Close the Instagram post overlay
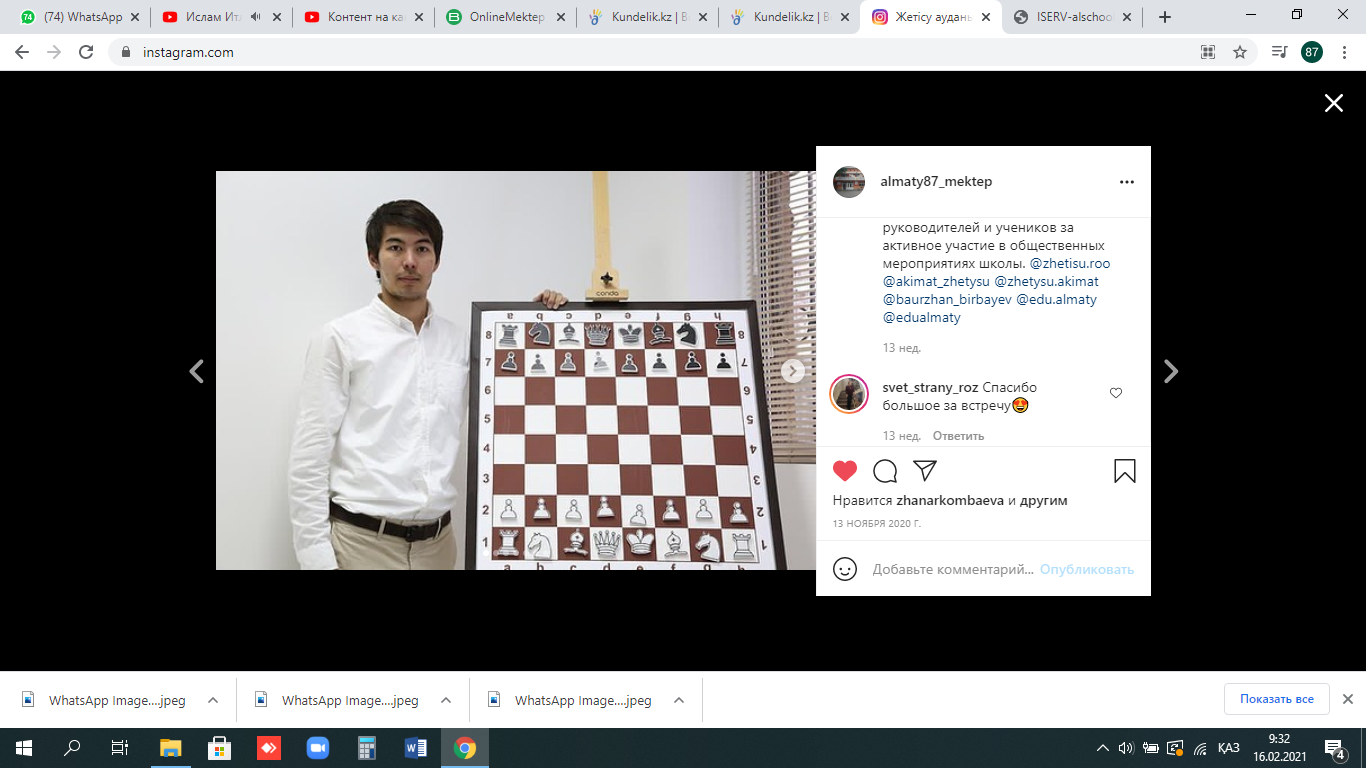 pyautogui.click(x=1333, y=103)
